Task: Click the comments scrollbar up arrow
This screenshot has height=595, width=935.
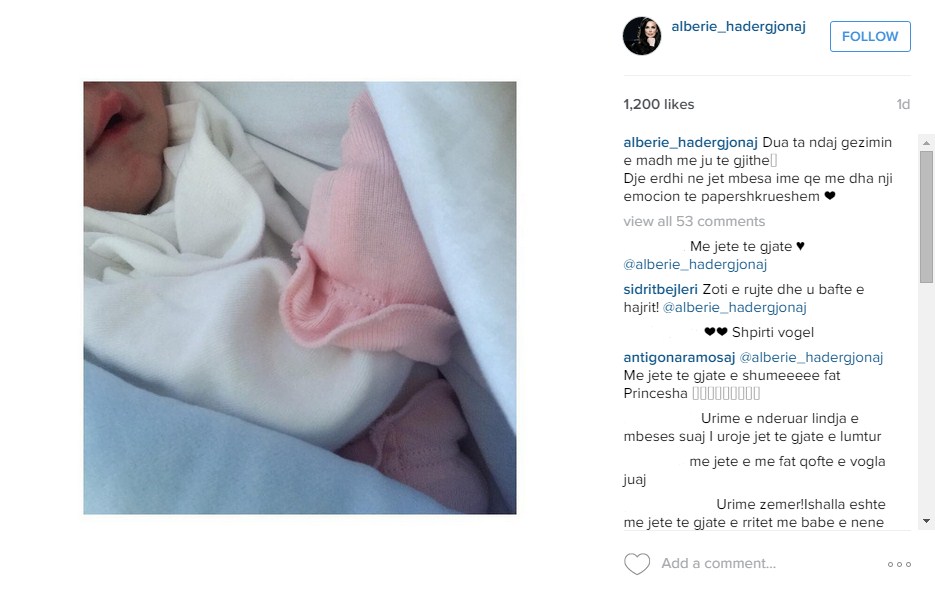Action: (926, 143)
